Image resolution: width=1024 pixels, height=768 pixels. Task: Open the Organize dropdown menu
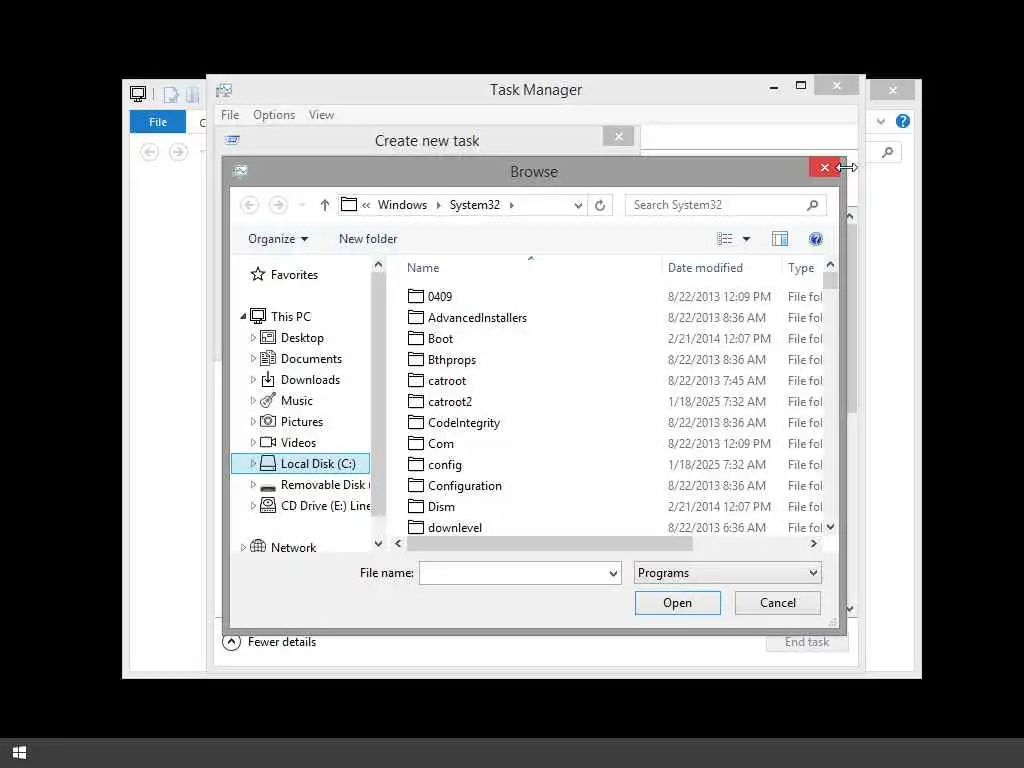[278, 239]
